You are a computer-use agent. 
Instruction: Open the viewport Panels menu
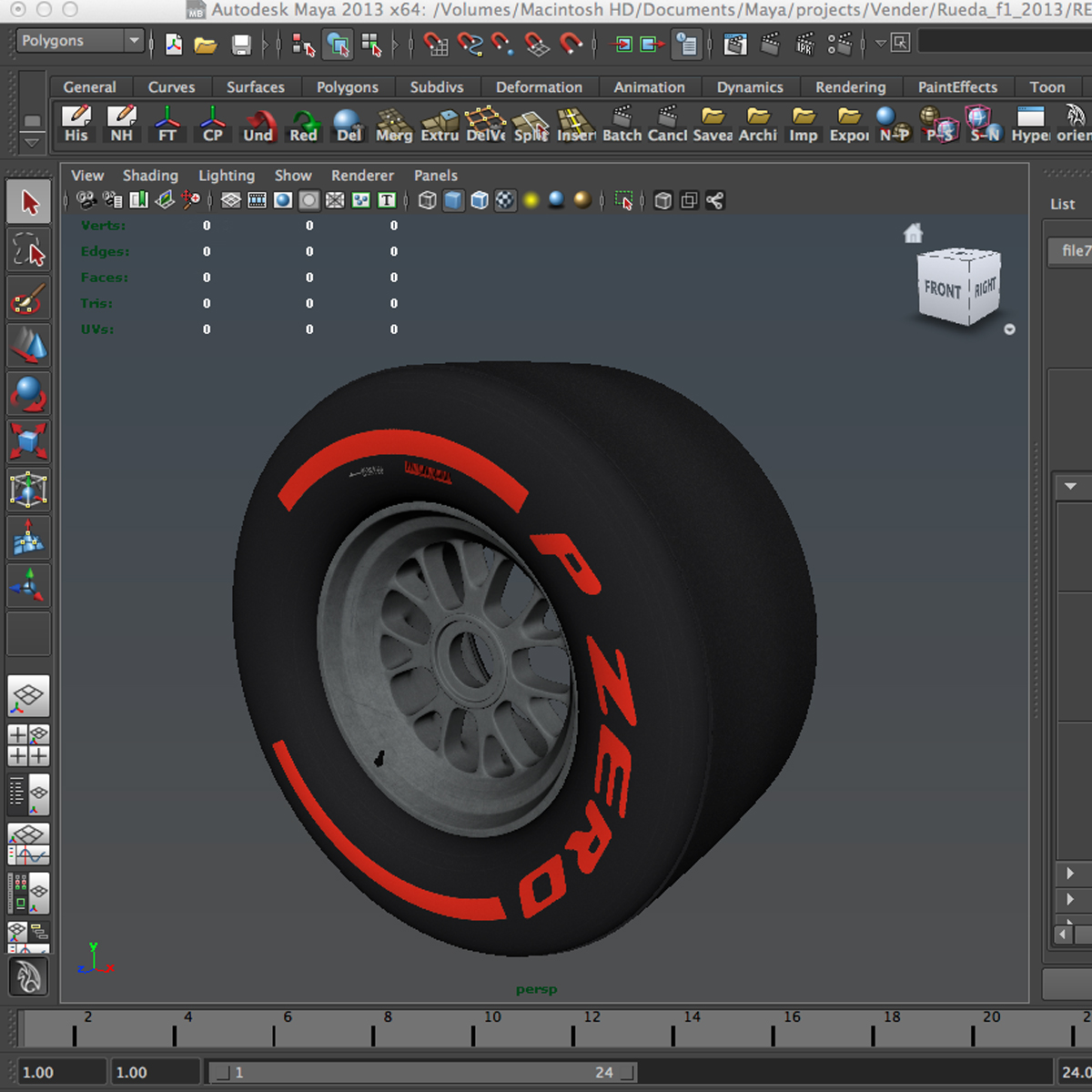pos(436,176)
